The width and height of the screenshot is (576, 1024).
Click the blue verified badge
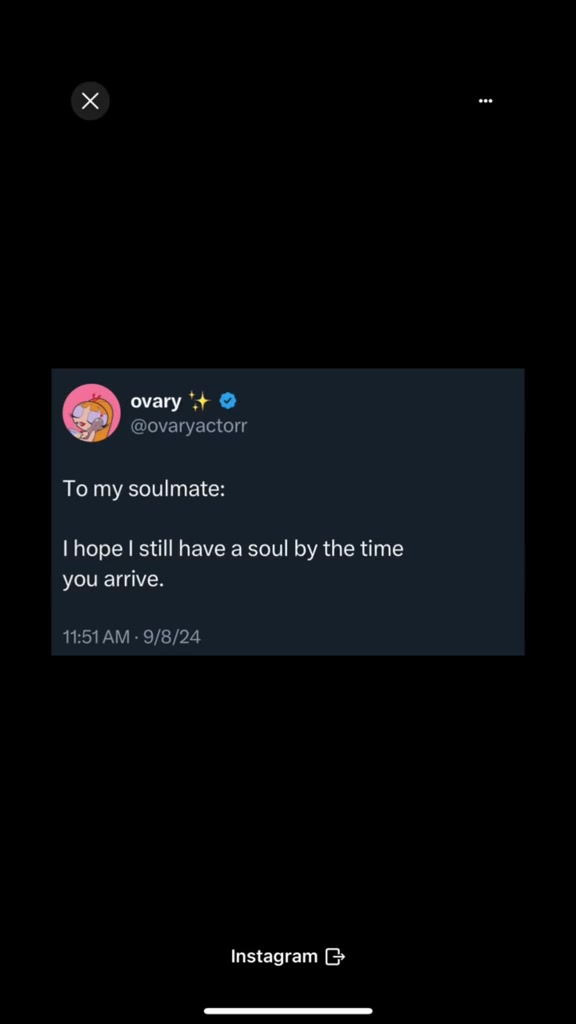pyautogui.click(x=227, y=400)
